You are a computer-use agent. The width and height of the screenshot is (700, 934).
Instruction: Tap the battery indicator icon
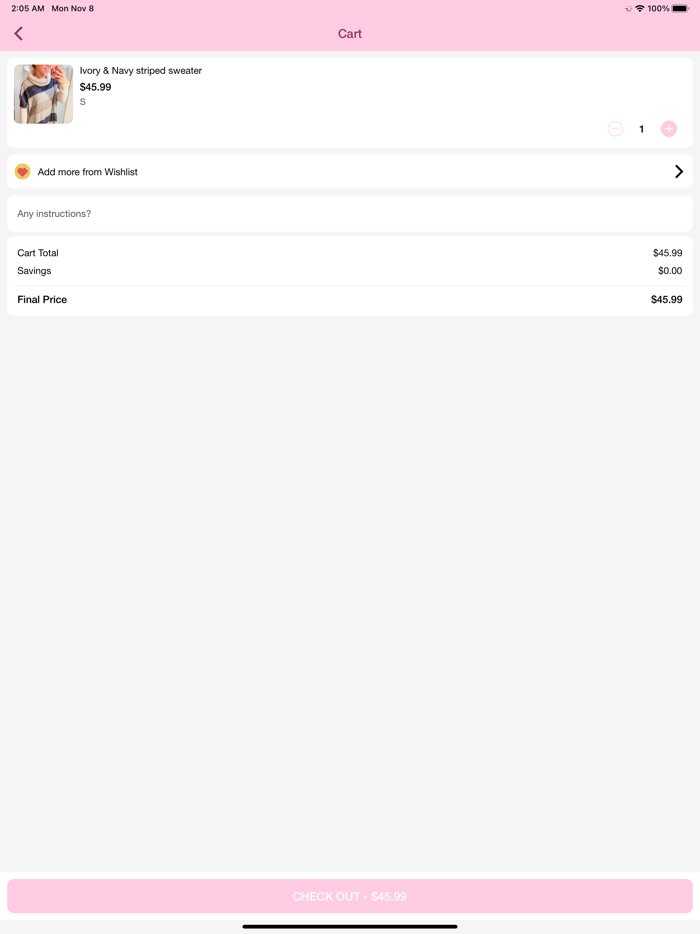click(680, 8)
